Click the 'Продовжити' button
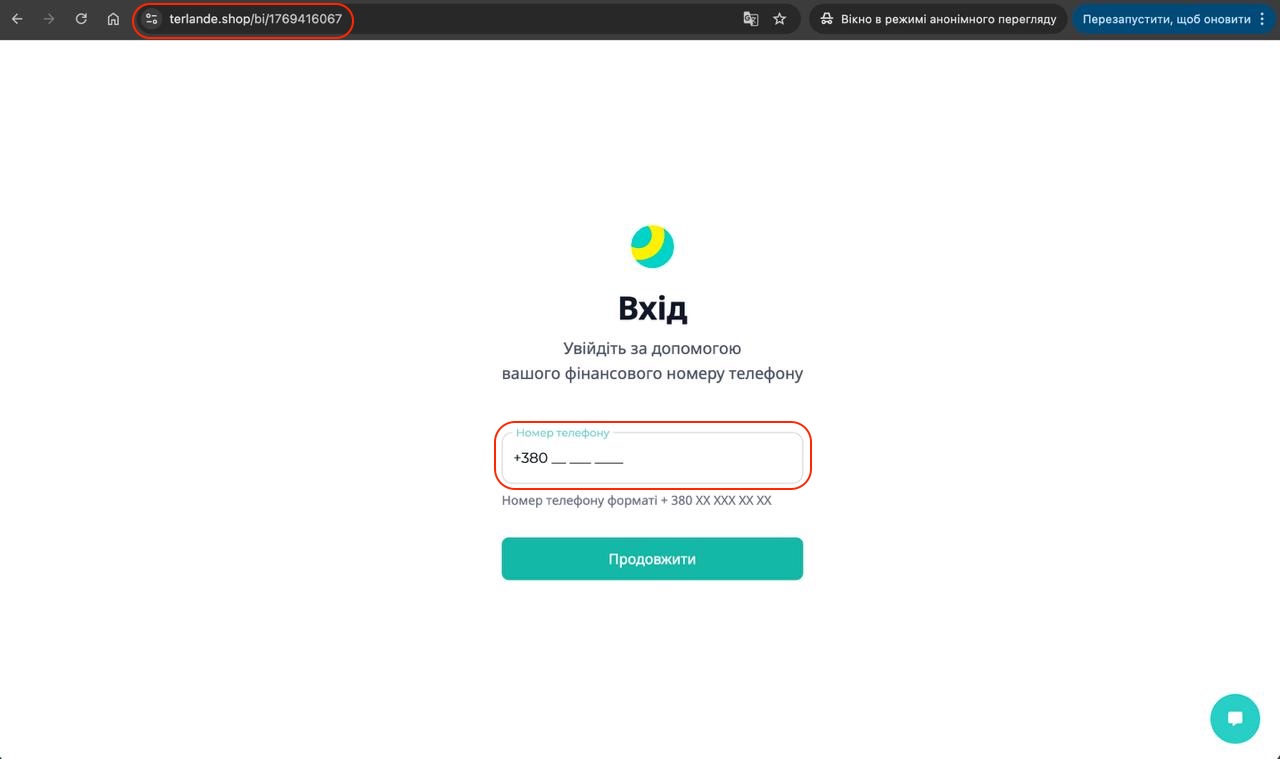 (652, 559)
